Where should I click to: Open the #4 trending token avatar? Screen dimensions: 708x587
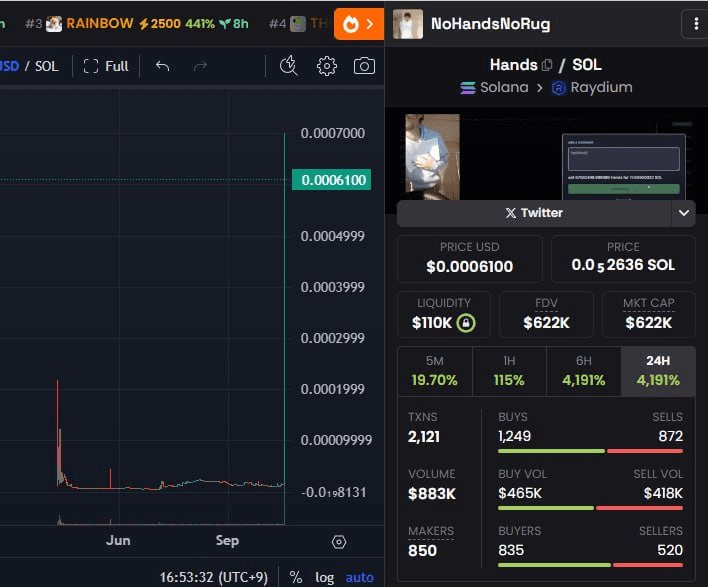point(298,24)
